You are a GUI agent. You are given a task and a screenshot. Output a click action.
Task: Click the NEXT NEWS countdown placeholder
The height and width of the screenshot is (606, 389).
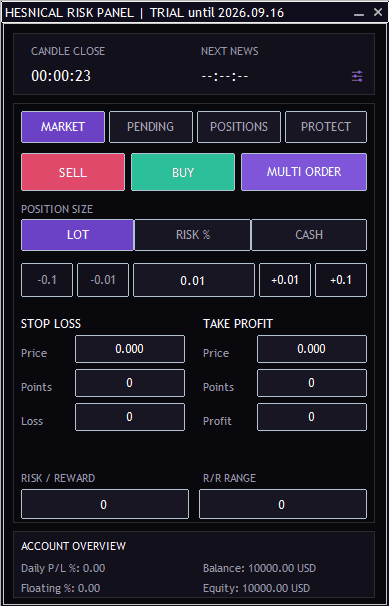click(225, 76)
